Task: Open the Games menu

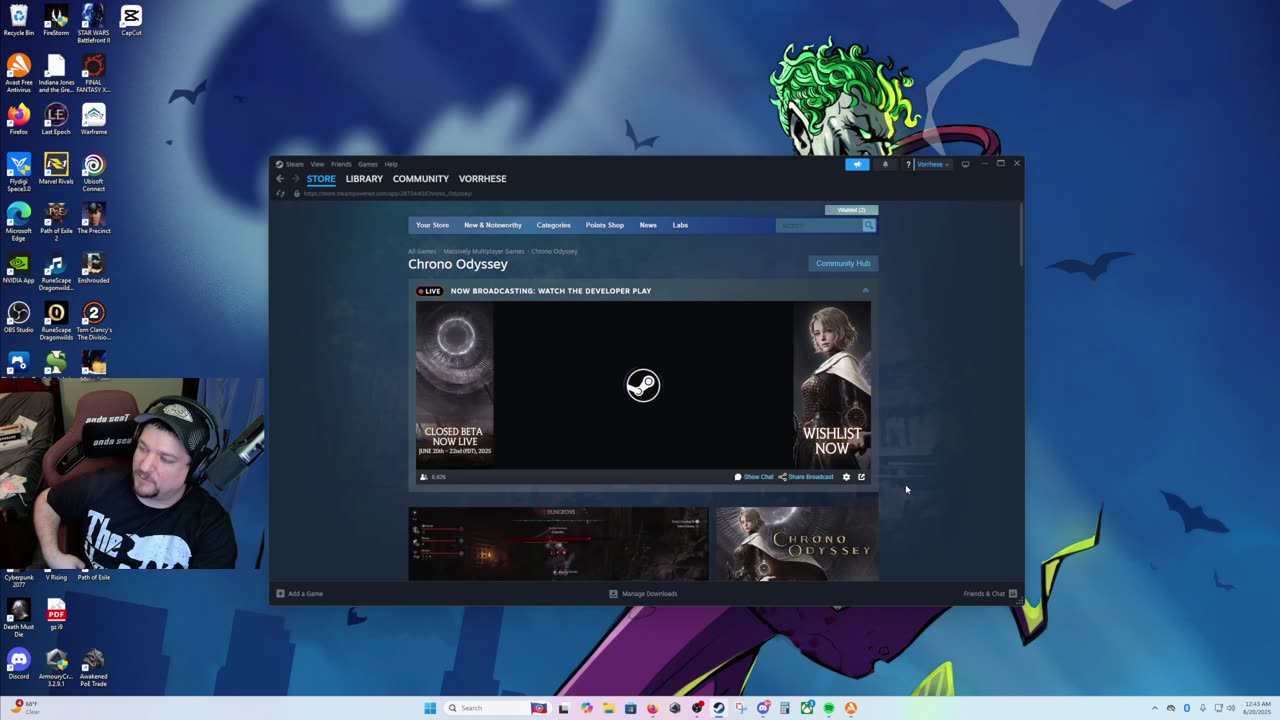Action: click(x=368, y=164)
